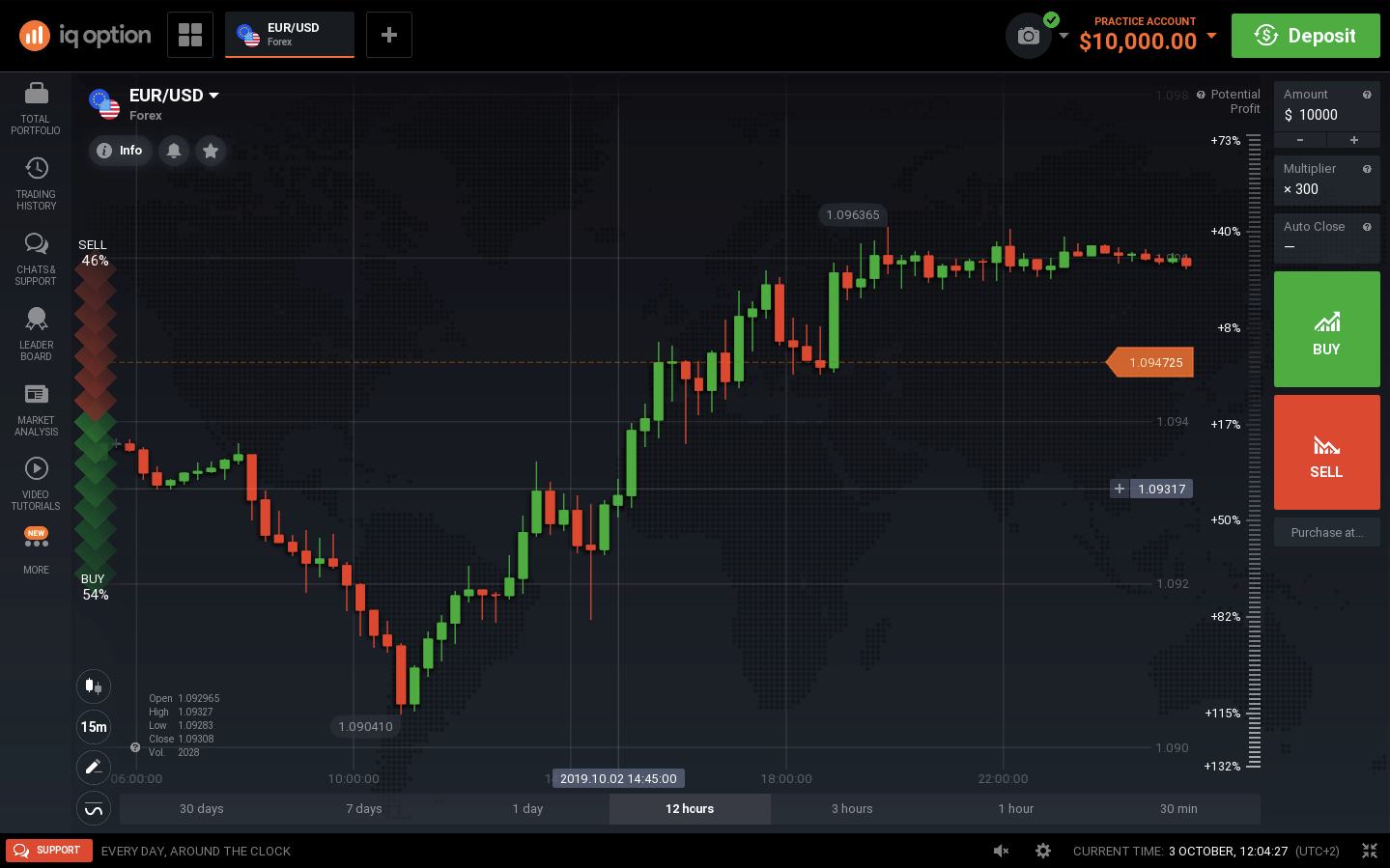This screenshot has width=1390, height=868.
Task: Click the 1.090410 low price label
Action: click(366, 727)
